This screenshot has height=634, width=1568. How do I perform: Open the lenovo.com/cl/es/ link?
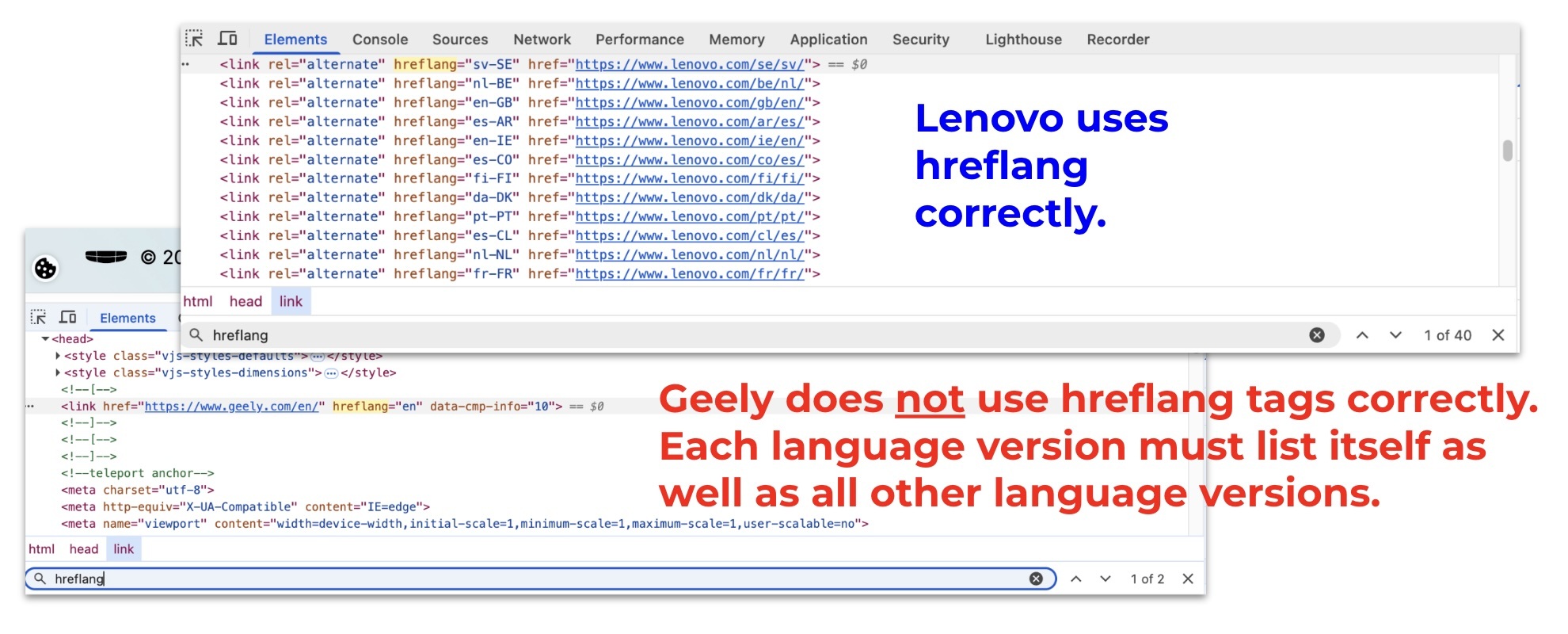690,235
